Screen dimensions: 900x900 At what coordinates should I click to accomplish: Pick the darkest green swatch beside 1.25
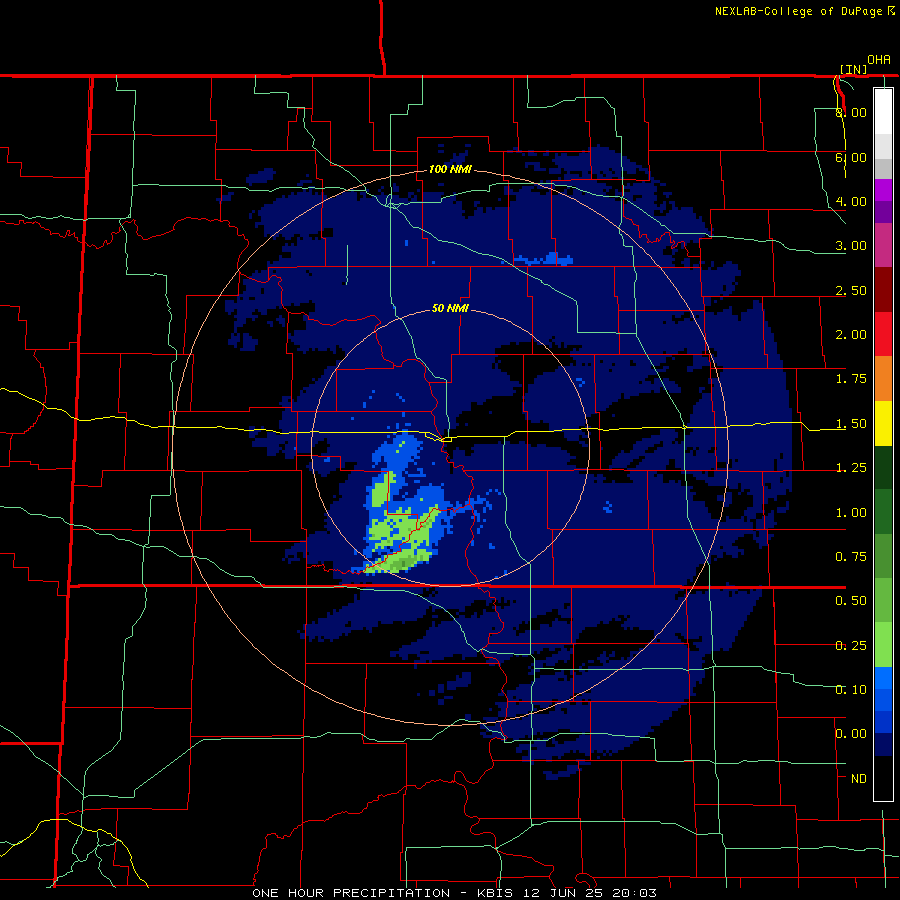[883, 467]
